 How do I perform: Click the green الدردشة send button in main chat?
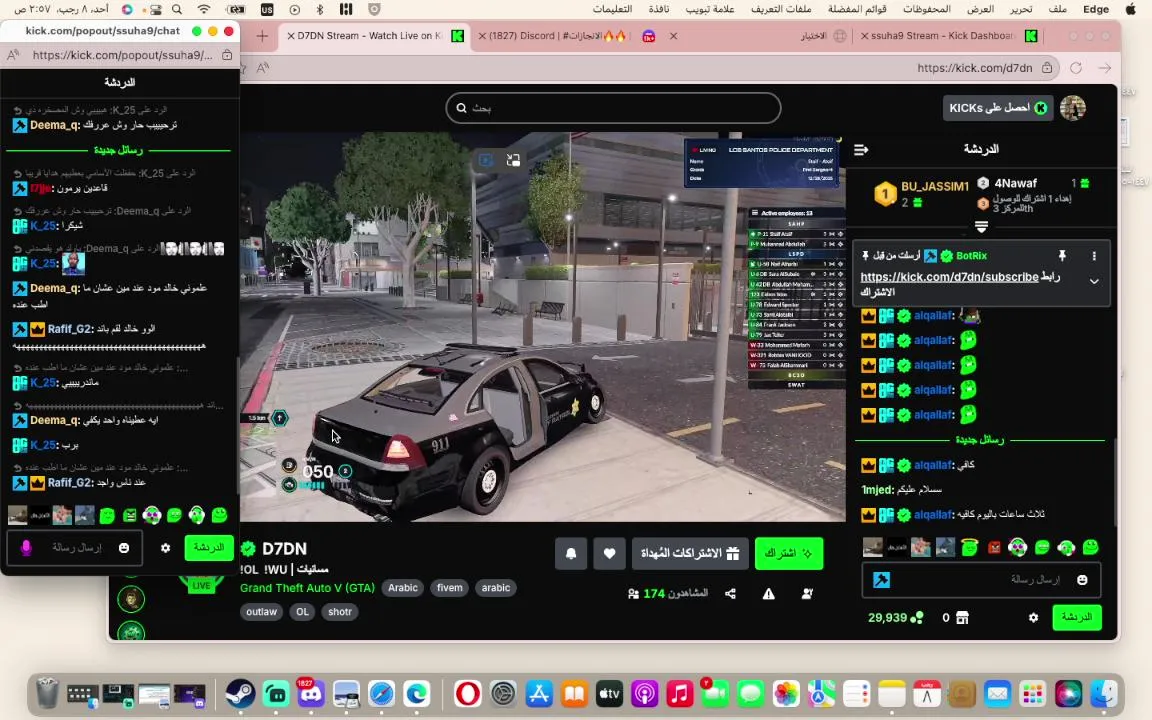click(x=1076, y=617)
